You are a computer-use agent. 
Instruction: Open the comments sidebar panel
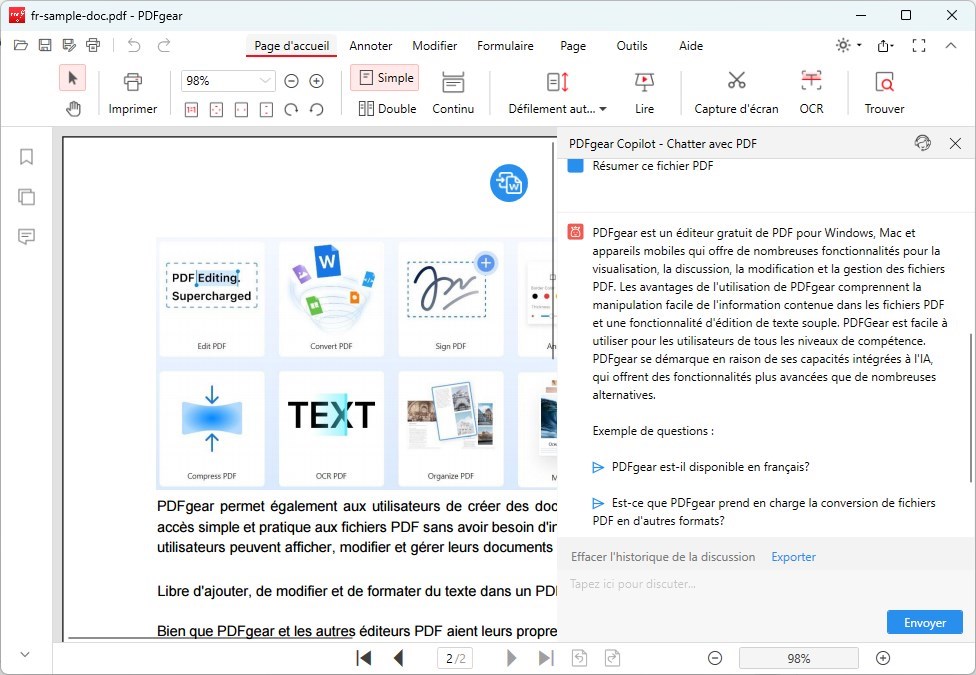tap(26, 236)
